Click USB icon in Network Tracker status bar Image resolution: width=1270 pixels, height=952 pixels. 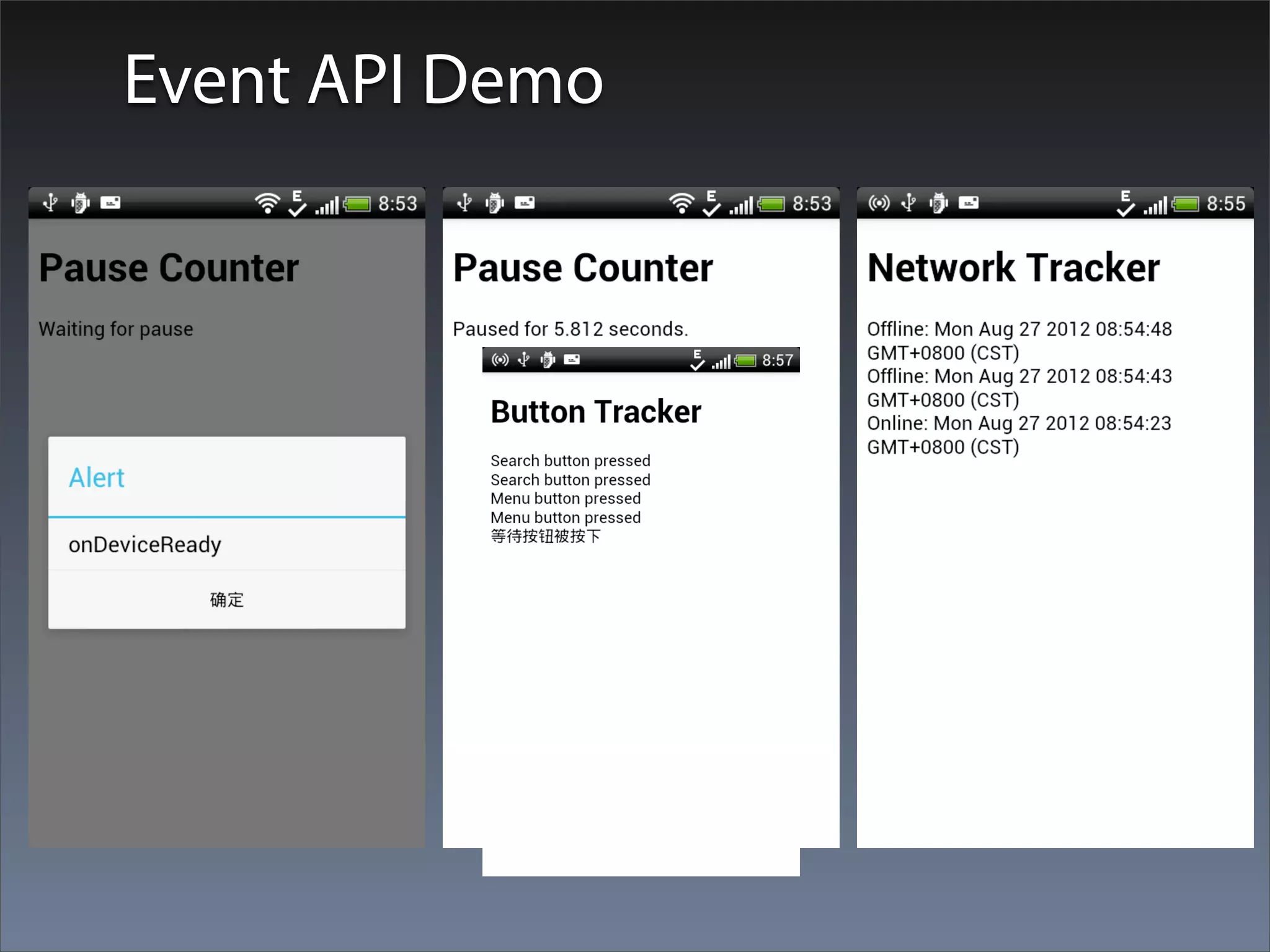coord(909,203)
